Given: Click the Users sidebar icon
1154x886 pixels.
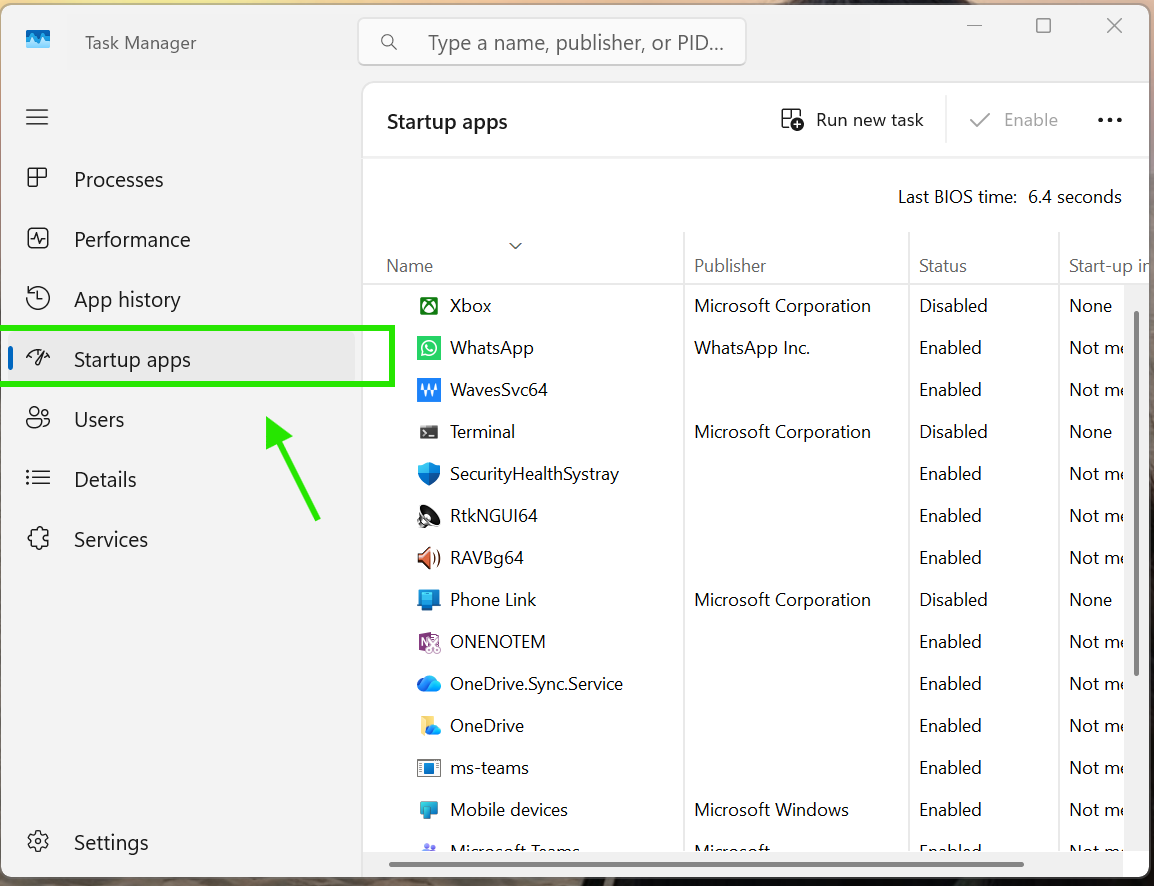Looking at the screenshot, I should [x=38, y=418].
